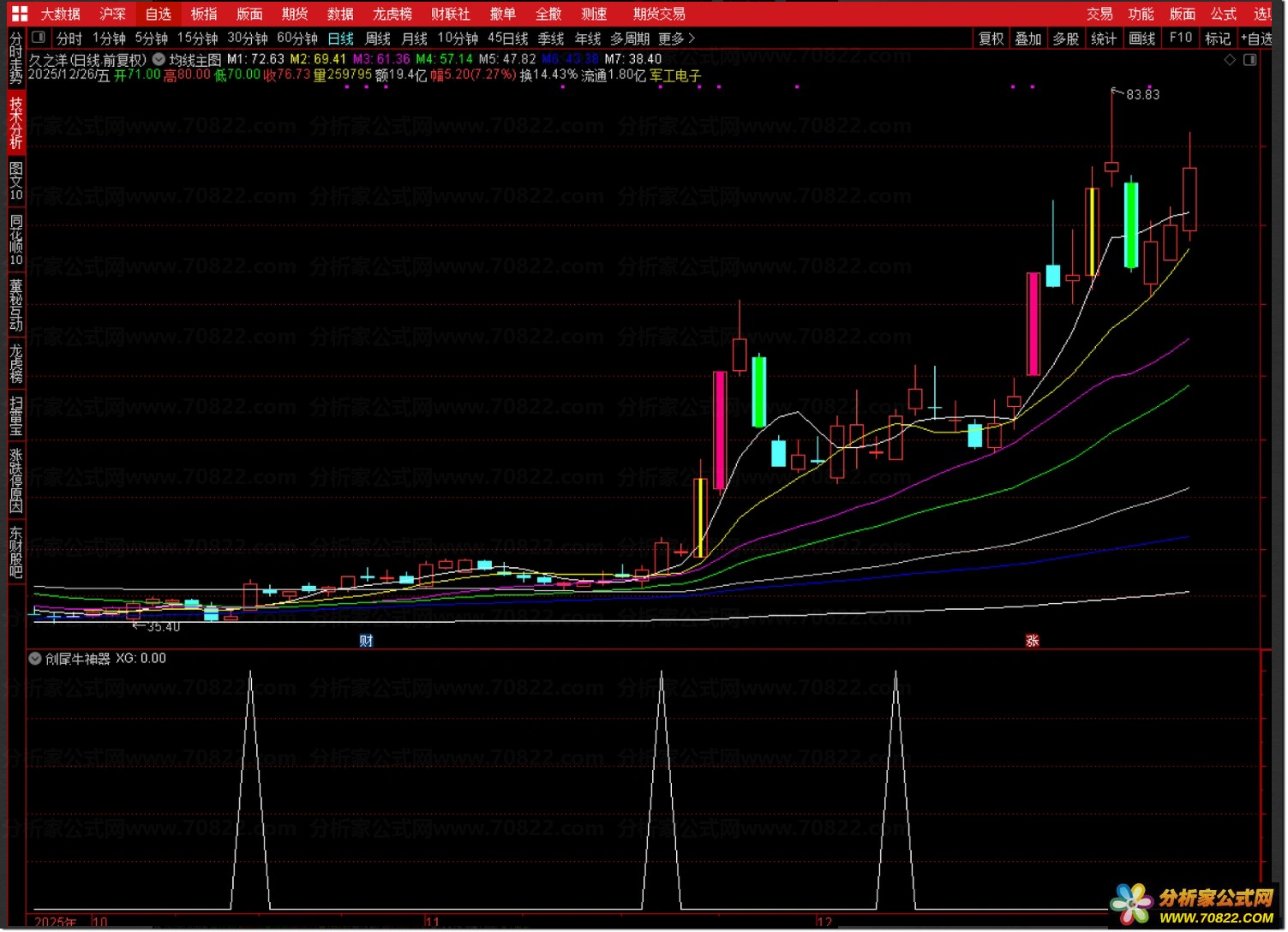Screen dimensions: 1288x932
Task: Click the 财 financial event marker
Action: click(x=366, y=641)
